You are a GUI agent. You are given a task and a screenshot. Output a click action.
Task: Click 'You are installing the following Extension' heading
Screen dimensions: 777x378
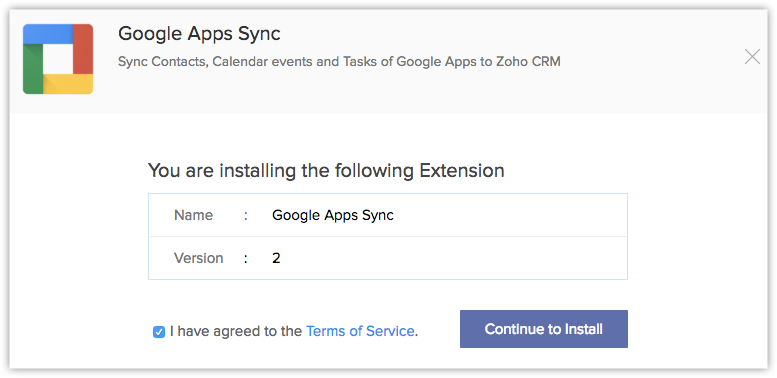pos(326,170)
